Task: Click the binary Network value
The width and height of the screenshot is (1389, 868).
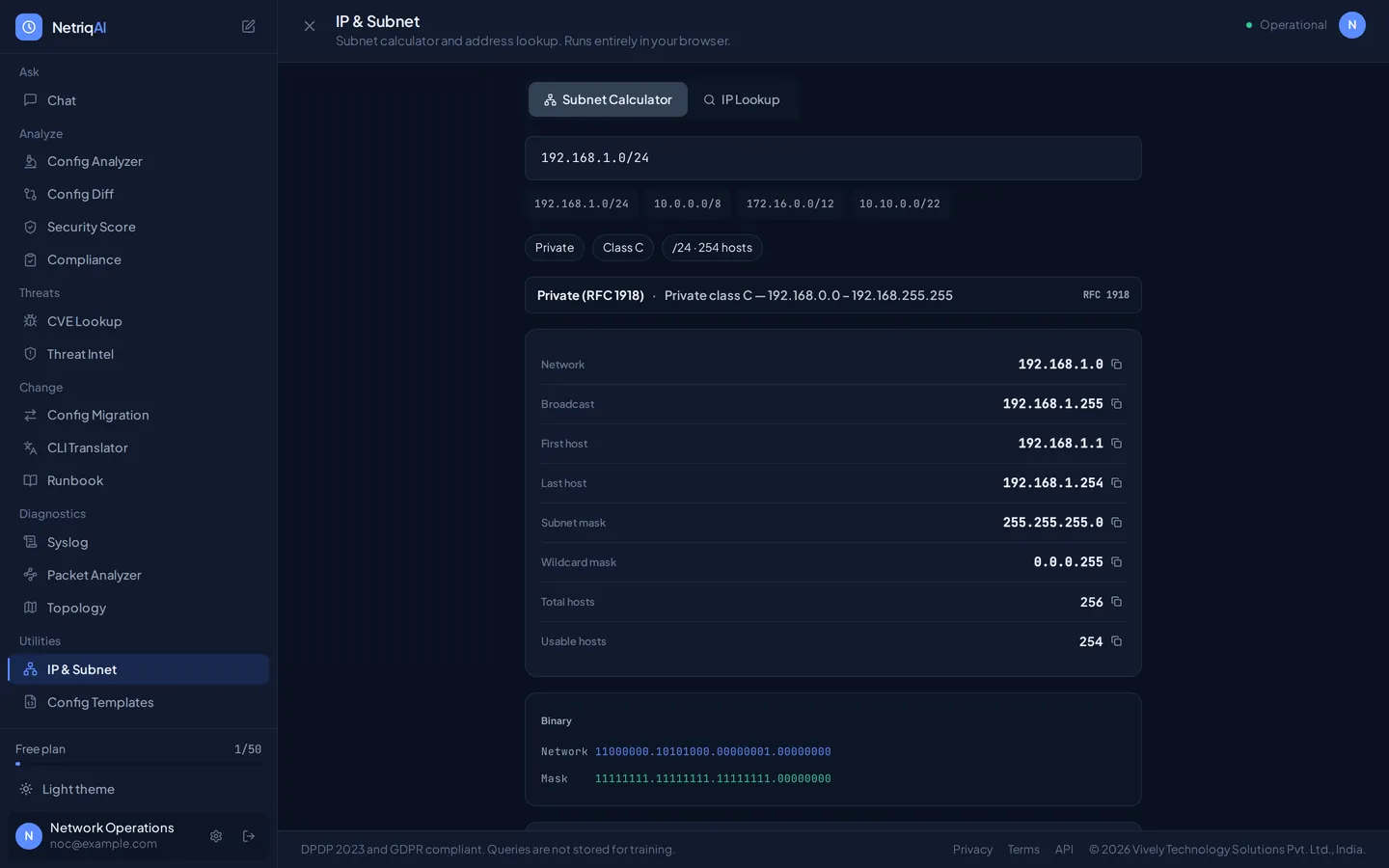Action: coord(713,751)
